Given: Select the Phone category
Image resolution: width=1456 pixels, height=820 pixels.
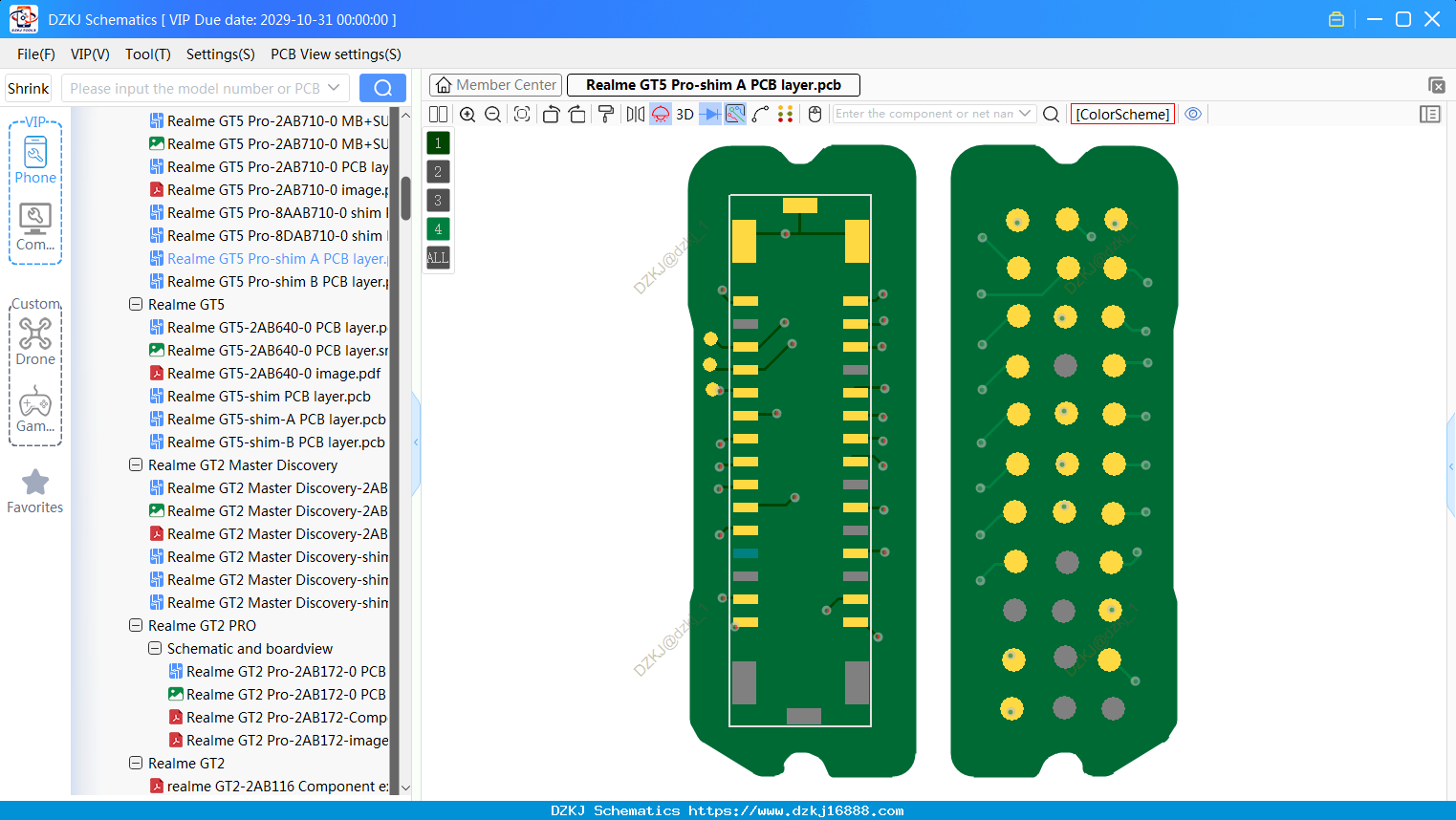Looking at the screenshot, I should 35,160.
